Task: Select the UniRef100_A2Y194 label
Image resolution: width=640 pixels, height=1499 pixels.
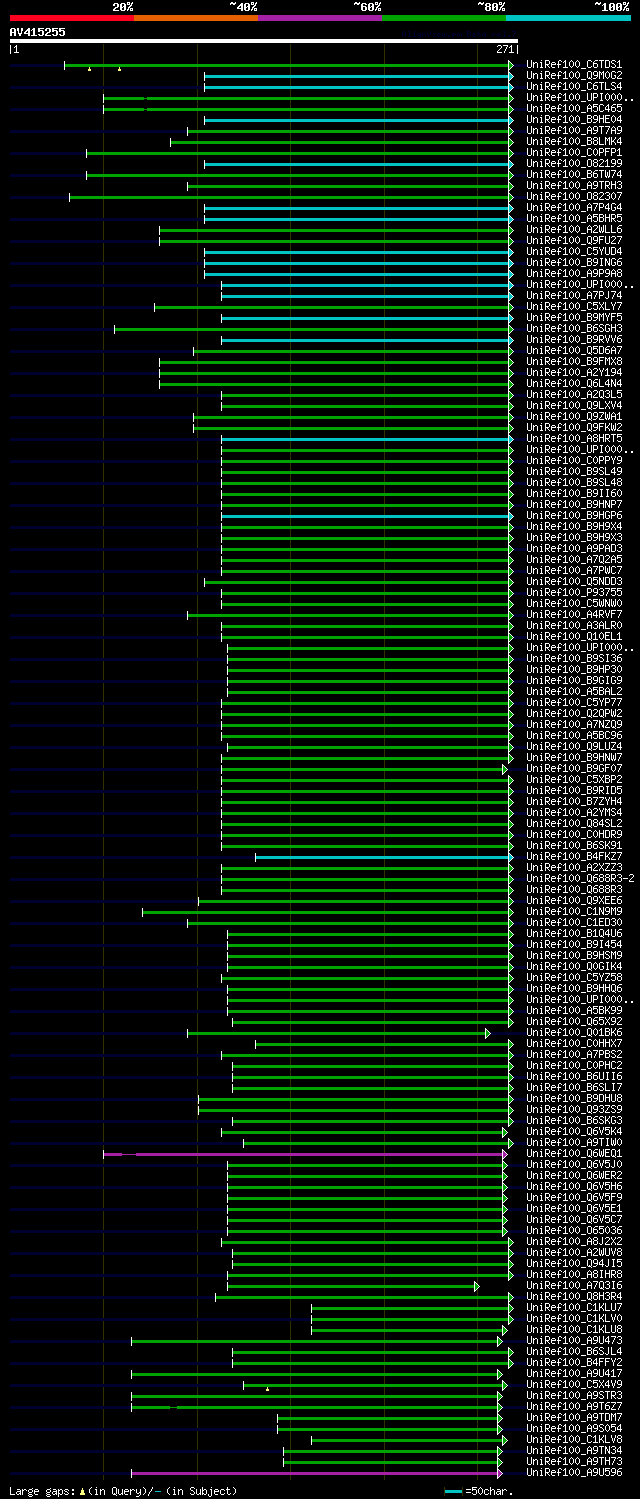Action: 573,373
